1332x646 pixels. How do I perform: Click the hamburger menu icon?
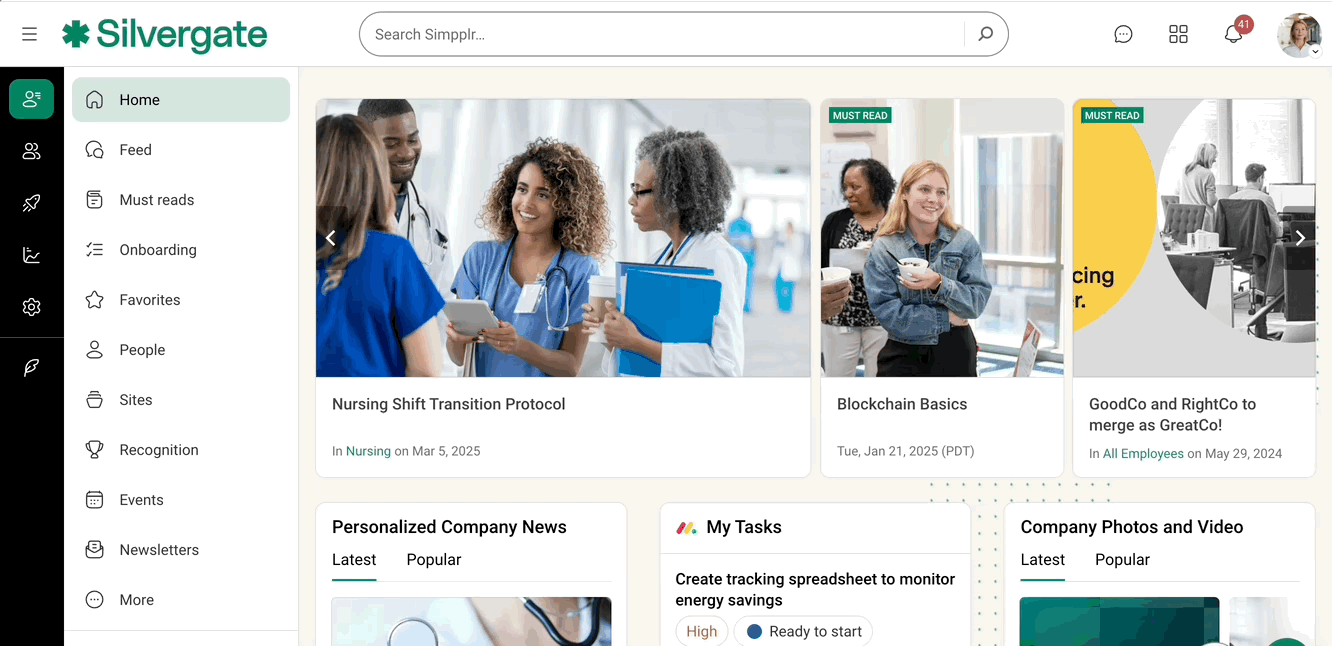(29, 34)
